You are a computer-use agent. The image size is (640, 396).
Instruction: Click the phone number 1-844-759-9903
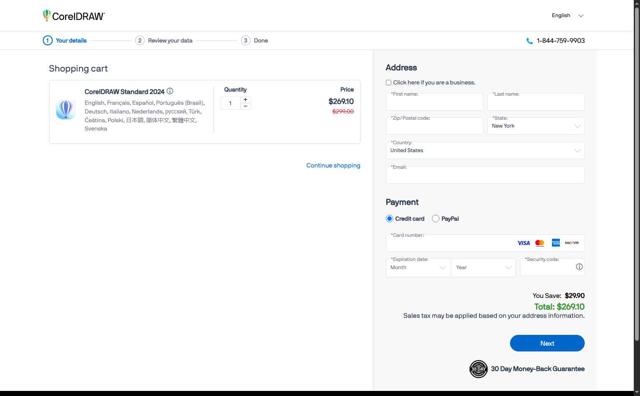[x=560, y=40]
